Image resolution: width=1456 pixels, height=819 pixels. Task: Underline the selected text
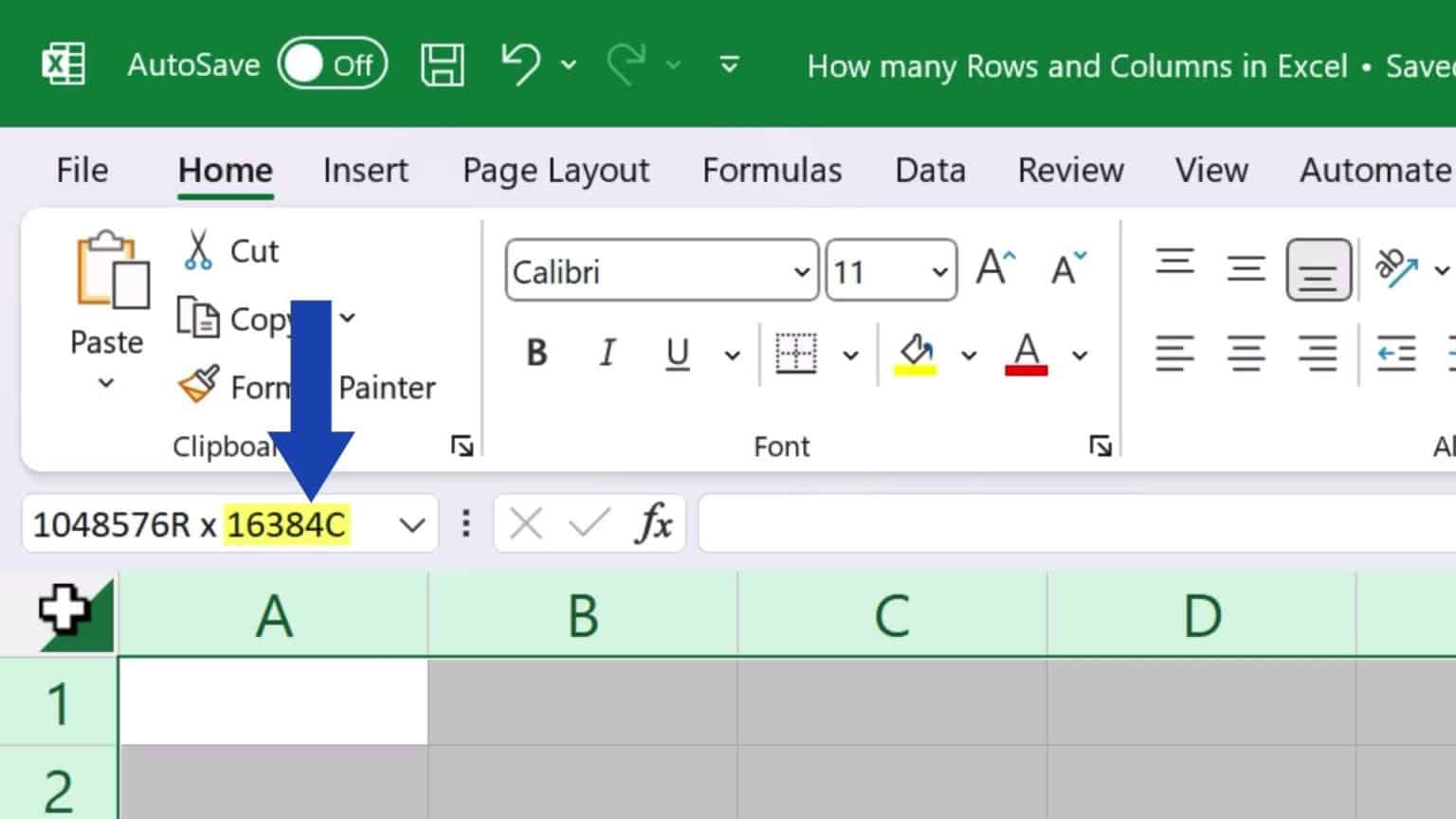click(676, 354)
